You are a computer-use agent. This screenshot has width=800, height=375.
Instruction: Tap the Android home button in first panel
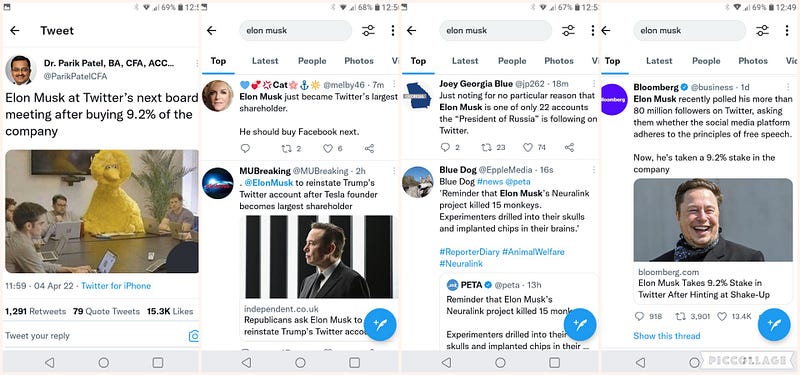104,363
